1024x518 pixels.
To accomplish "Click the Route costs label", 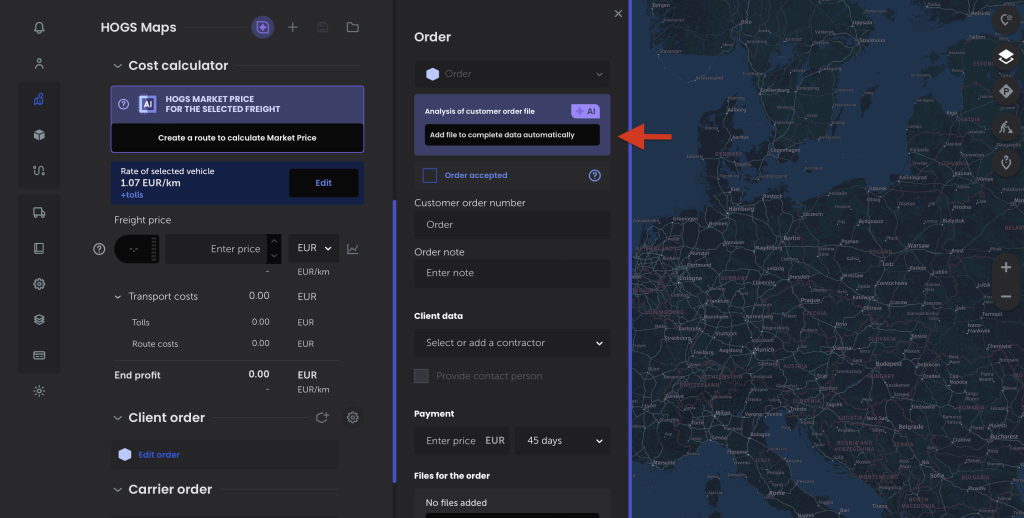I will [155, 344].
